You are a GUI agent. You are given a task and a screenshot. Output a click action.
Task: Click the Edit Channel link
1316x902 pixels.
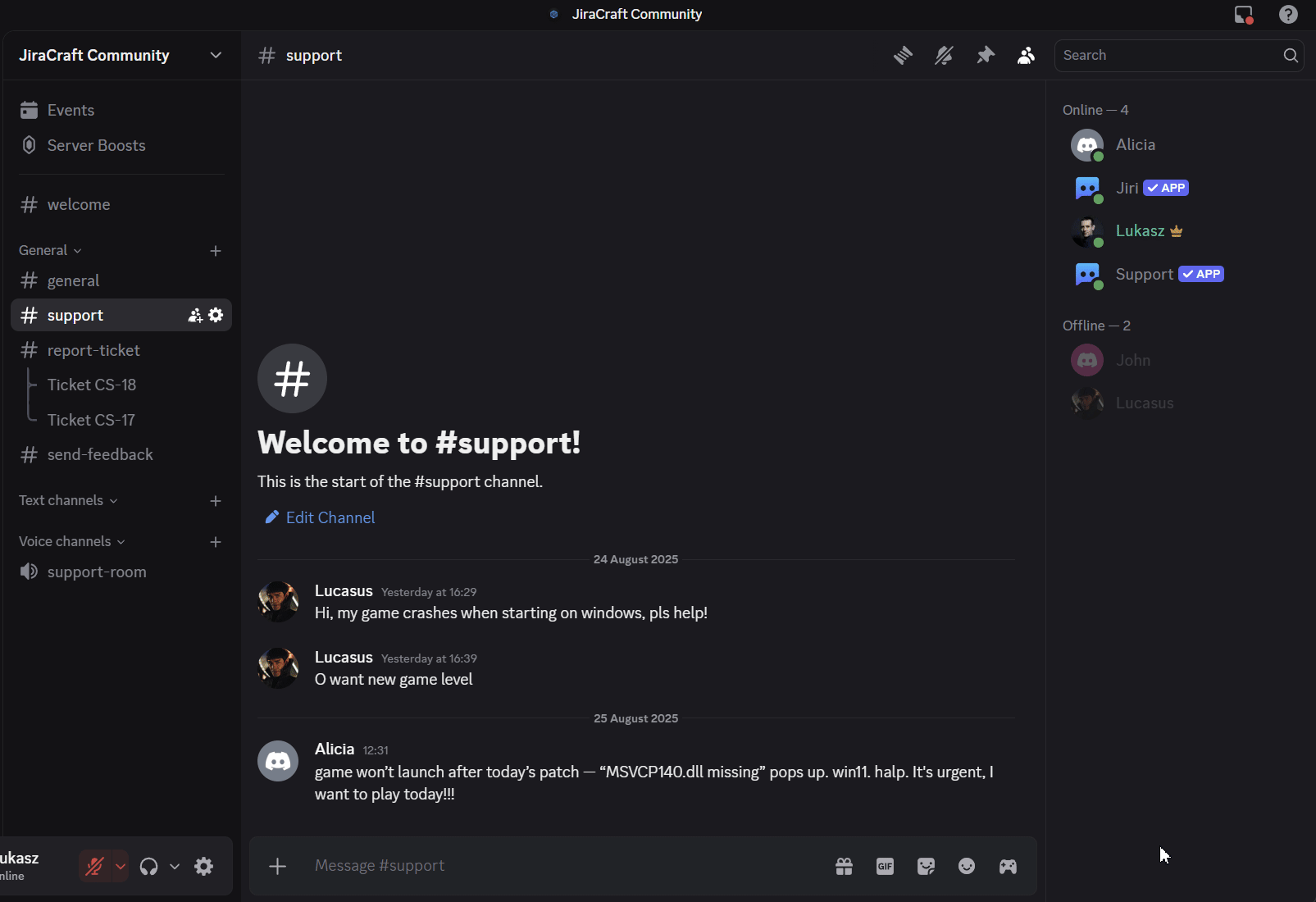coord(320,517)
